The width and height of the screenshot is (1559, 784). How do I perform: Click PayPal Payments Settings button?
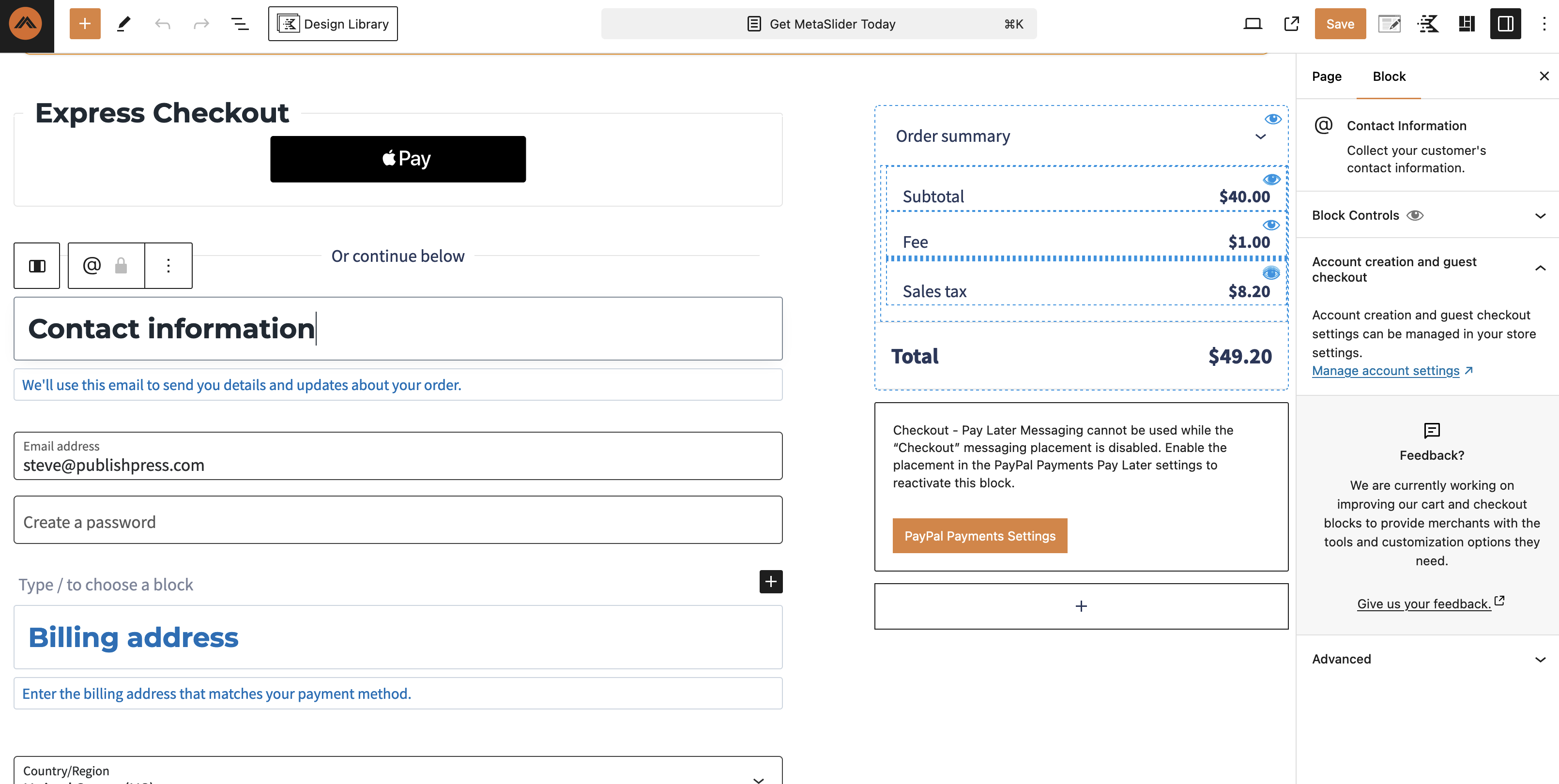(979, 535)
